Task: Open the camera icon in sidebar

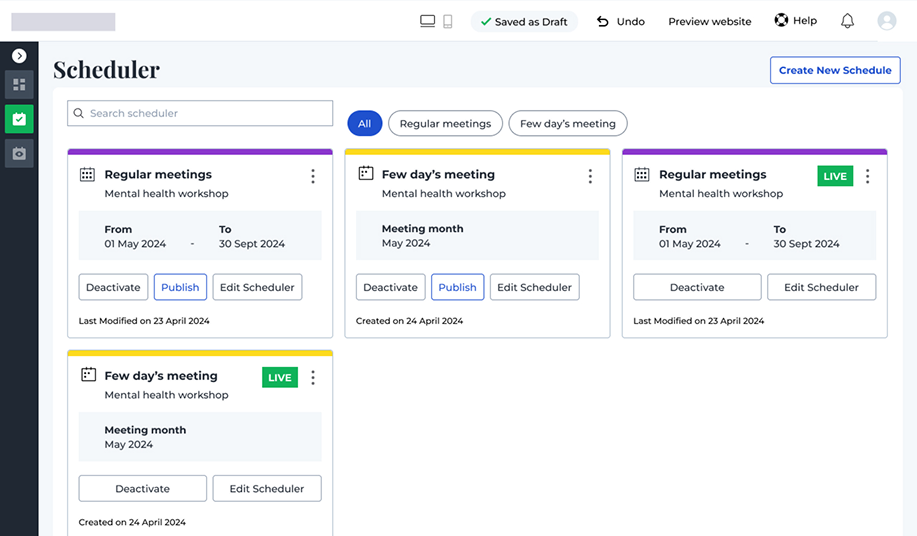Action: (x=19, y=153)
